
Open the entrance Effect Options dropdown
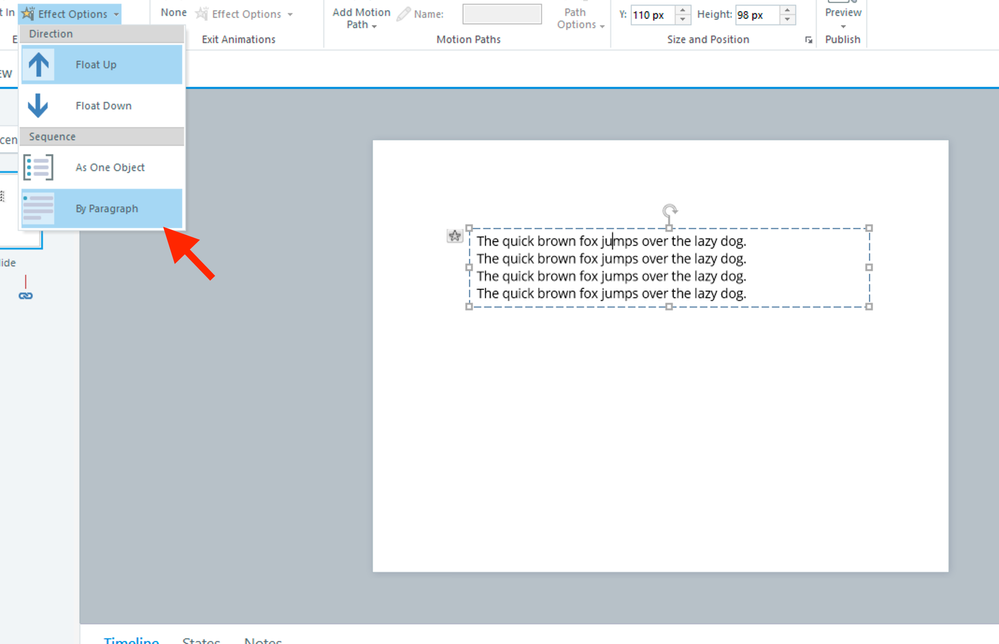70,14
